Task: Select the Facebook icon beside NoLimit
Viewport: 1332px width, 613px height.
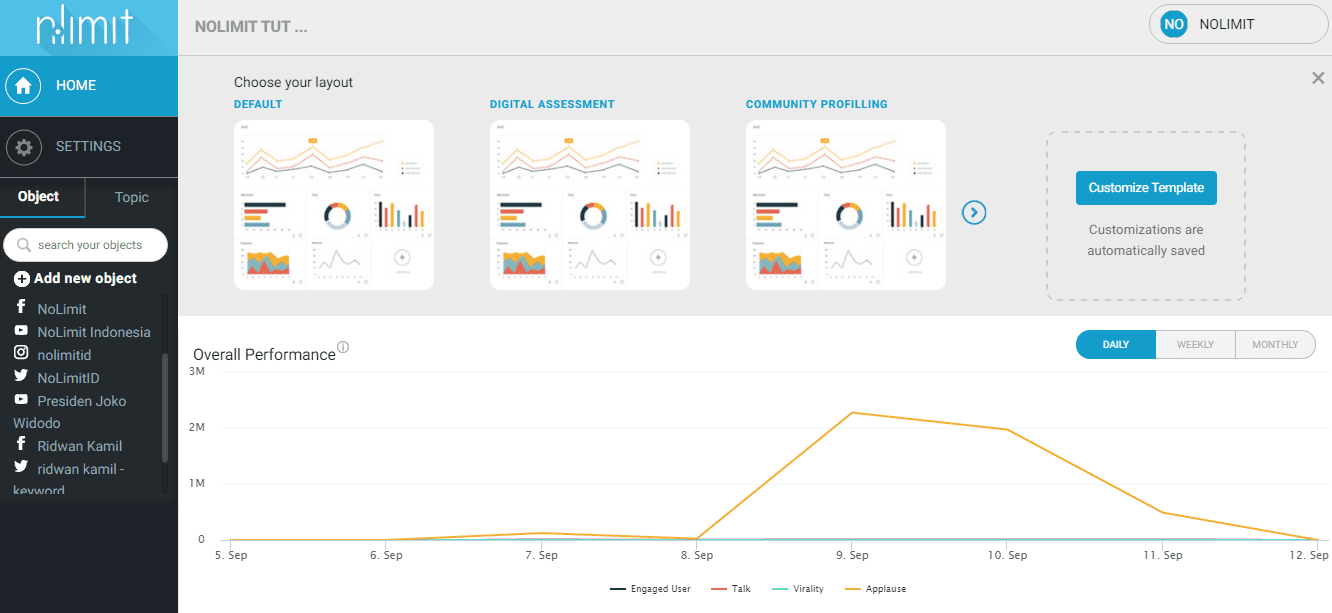Action: [21, 308]
